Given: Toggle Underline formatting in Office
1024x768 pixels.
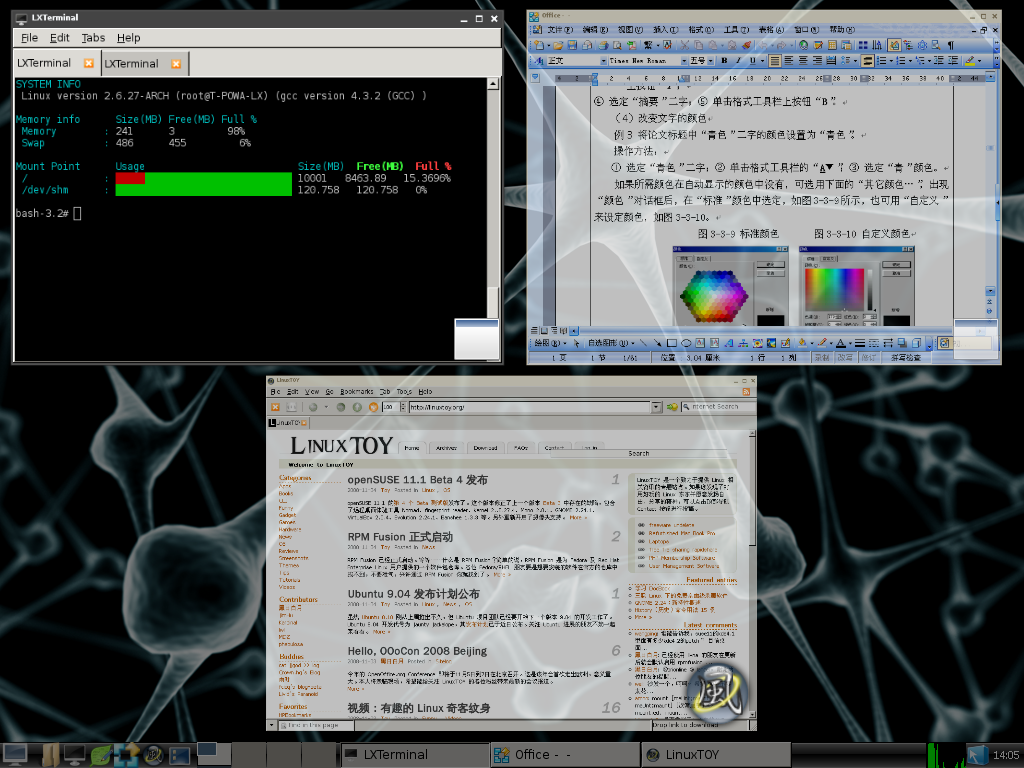Looking at the screenshot, I should point(752,61).
